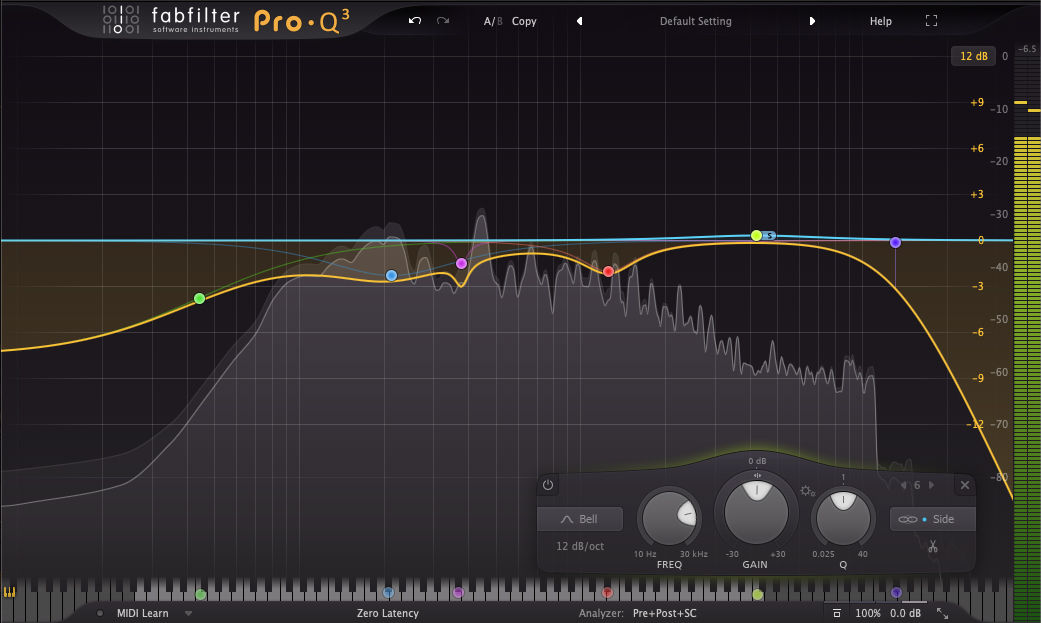Image resolution: width=1041 pixels, height=623 pixels.
Task: Select the yellow-green EQ band dot
Action: pyautogui.click(x=756, y=235)
